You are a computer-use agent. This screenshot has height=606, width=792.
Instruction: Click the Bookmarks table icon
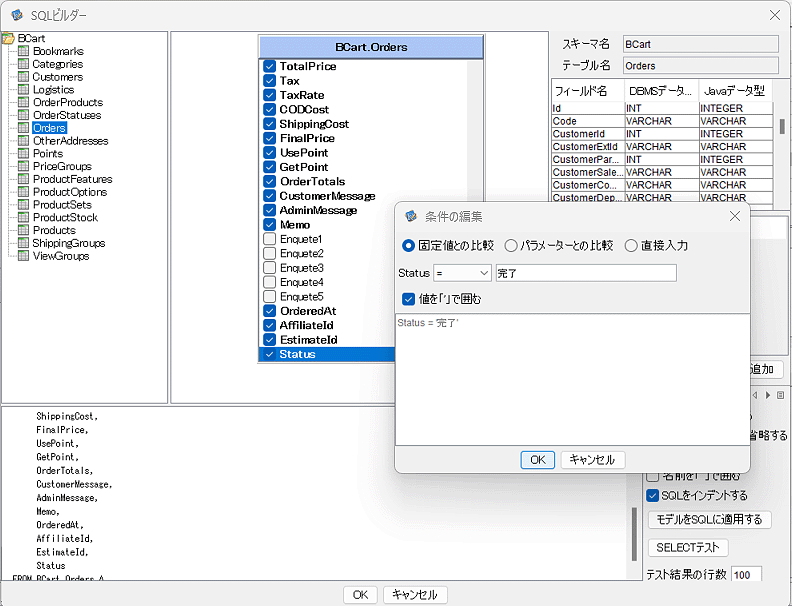[x=23, y=51]
